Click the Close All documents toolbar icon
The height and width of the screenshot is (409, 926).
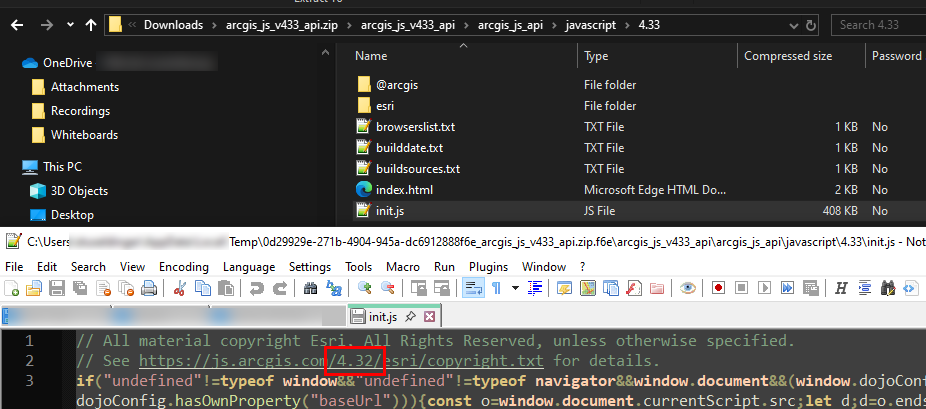tap(126, 288)
